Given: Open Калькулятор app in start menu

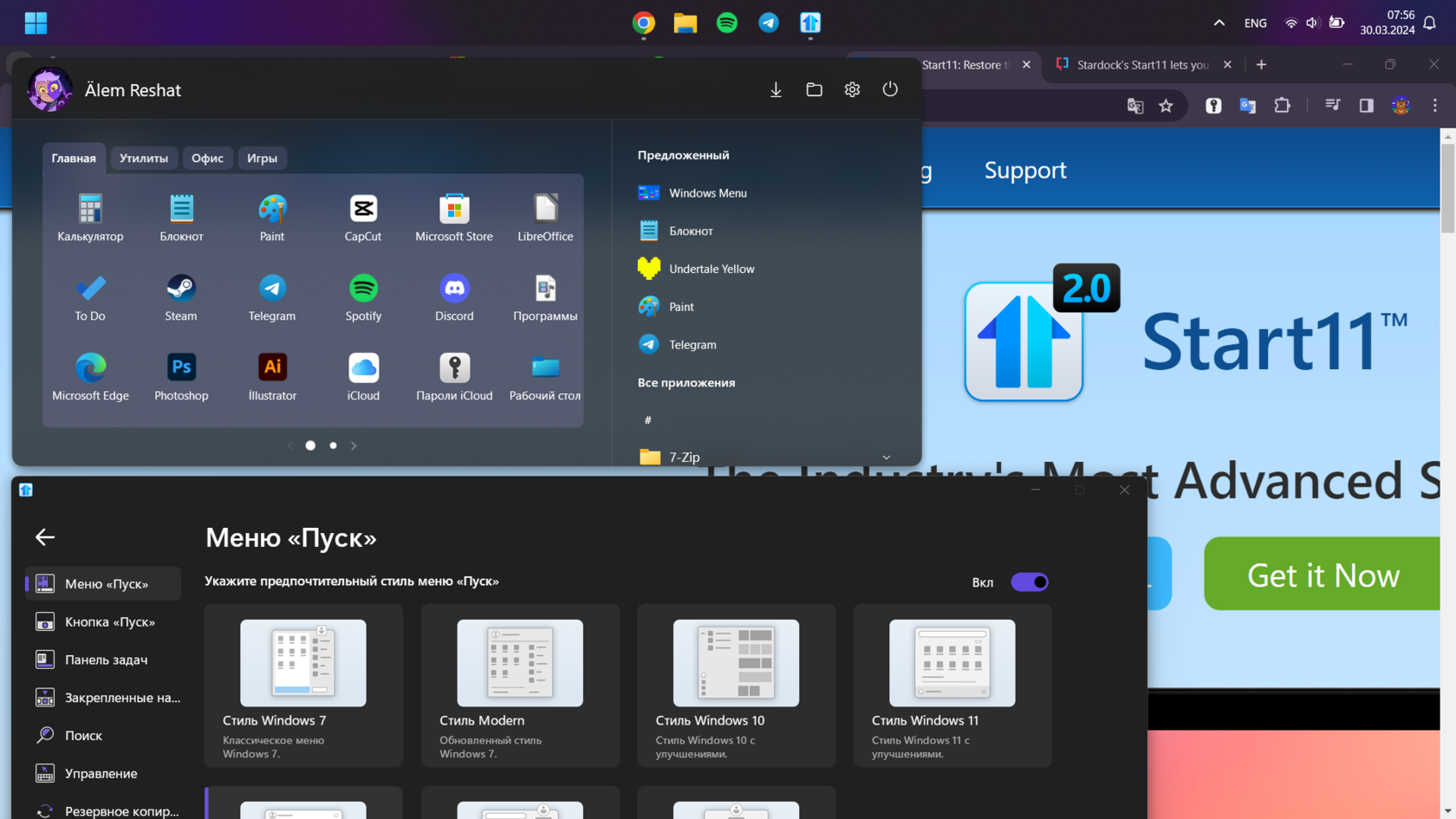Looking at the screenshot, I should click(x=90, y=218).
